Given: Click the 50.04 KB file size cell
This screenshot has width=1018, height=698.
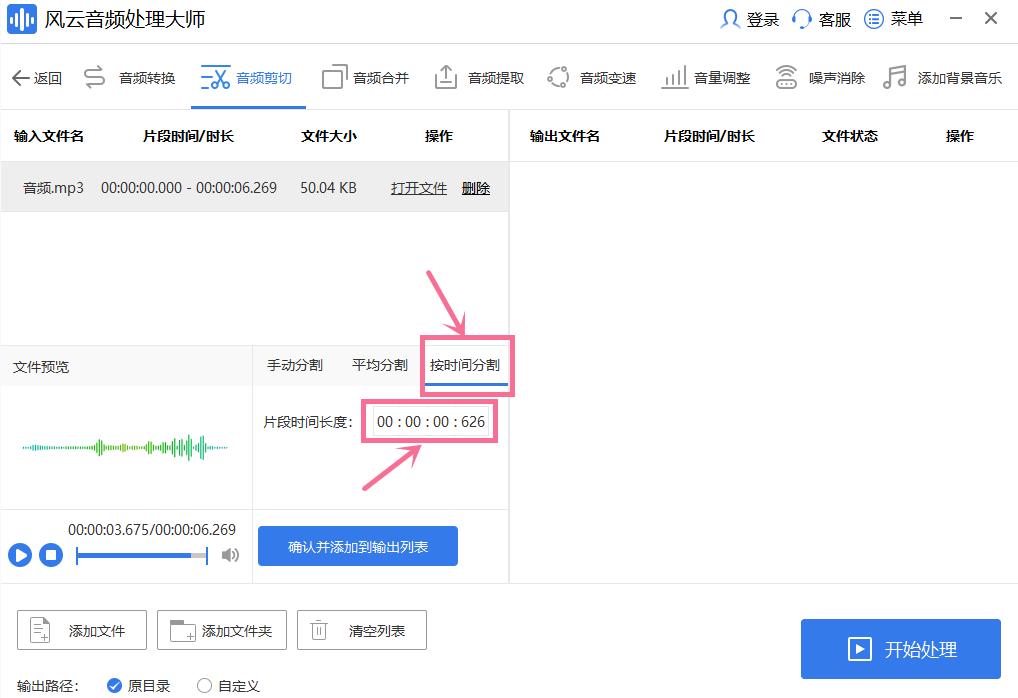Looking at the screenshot, I should (329, 188).
